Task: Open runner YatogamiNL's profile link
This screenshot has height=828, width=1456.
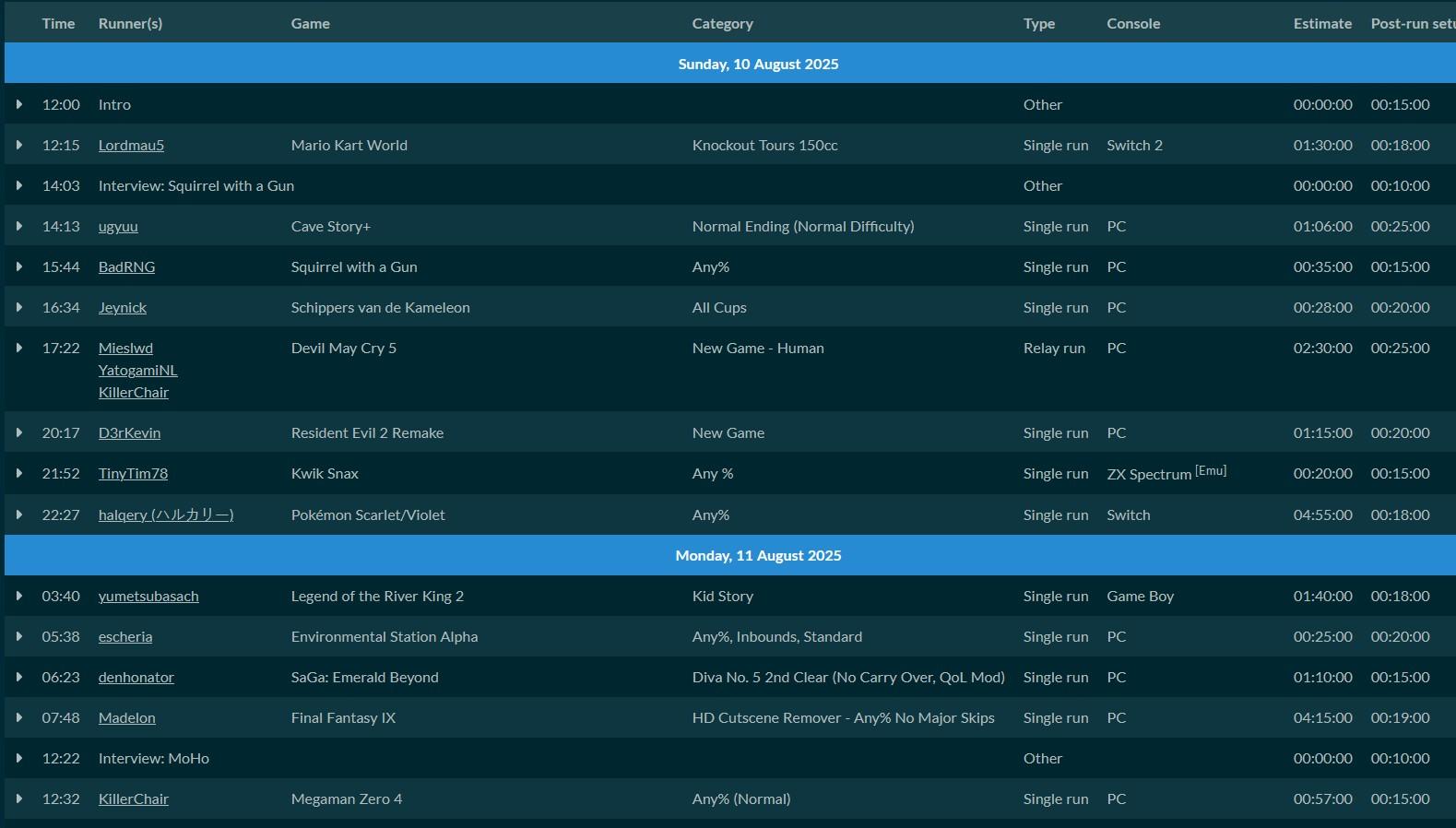Action: click(137, 370)
